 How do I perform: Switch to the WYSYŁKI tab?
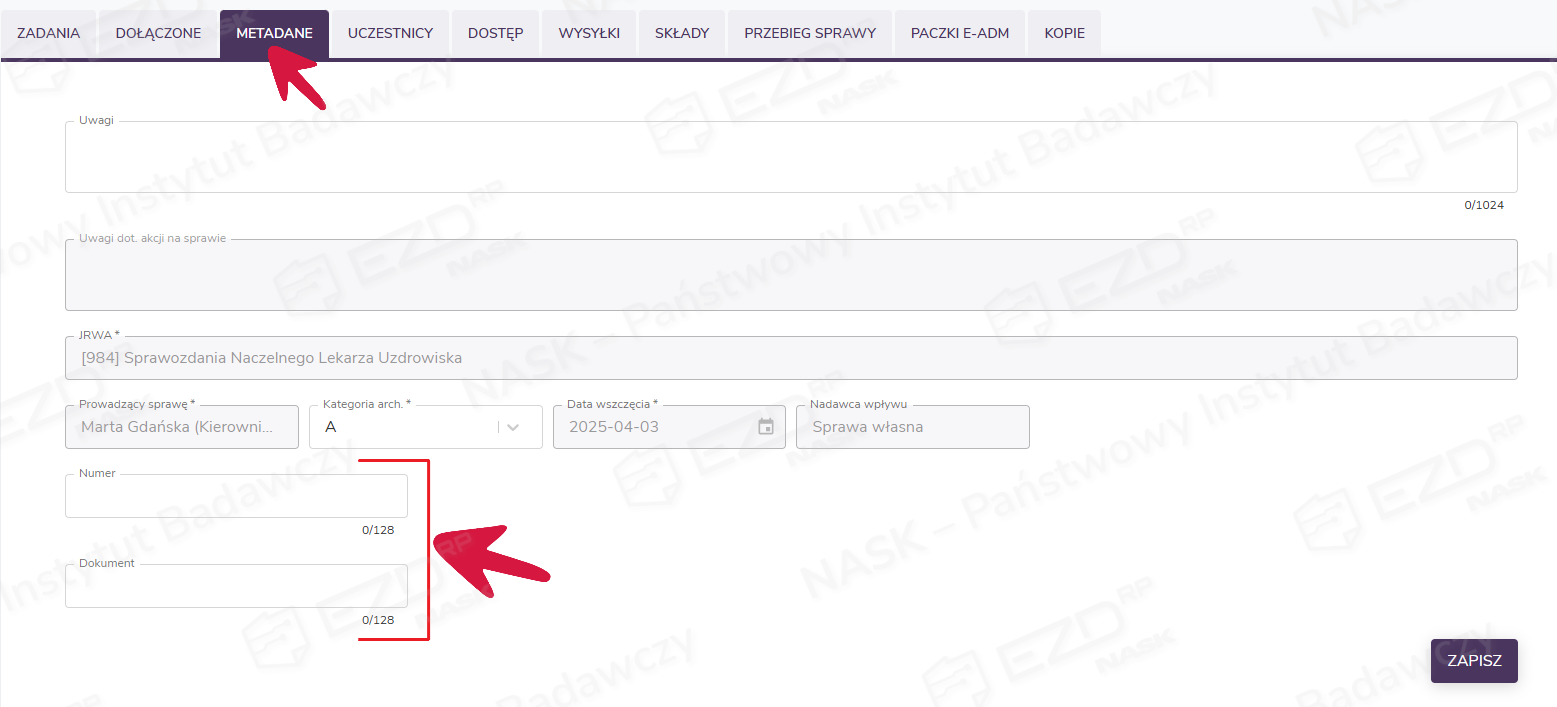coord(589,34)
